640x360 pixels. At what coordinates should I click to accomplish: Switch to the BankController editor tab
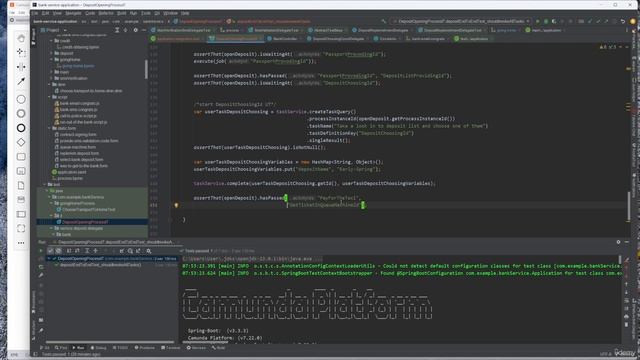284,39
